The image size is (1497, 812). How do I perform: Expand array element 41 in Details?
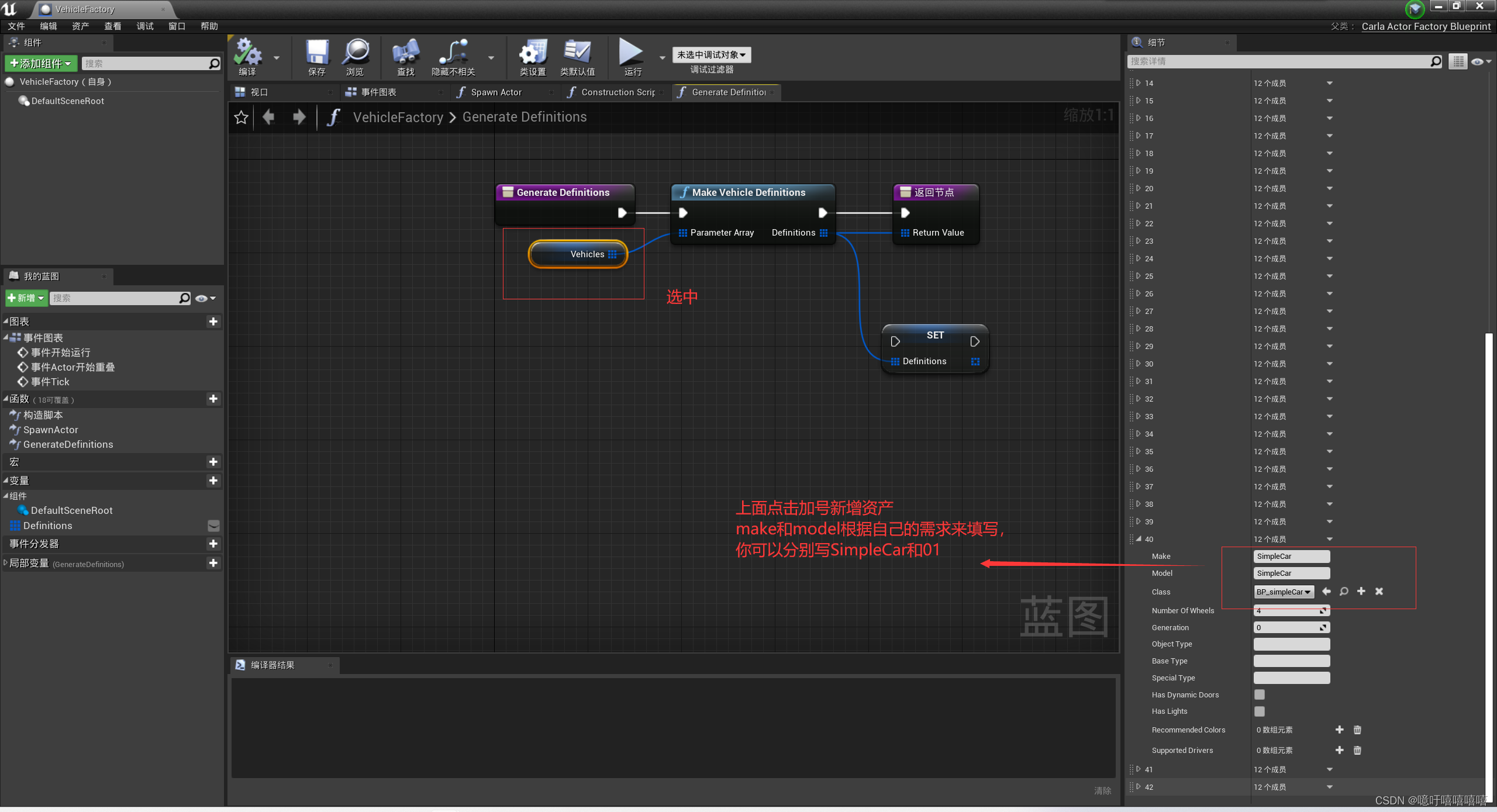click(1139, 769)
